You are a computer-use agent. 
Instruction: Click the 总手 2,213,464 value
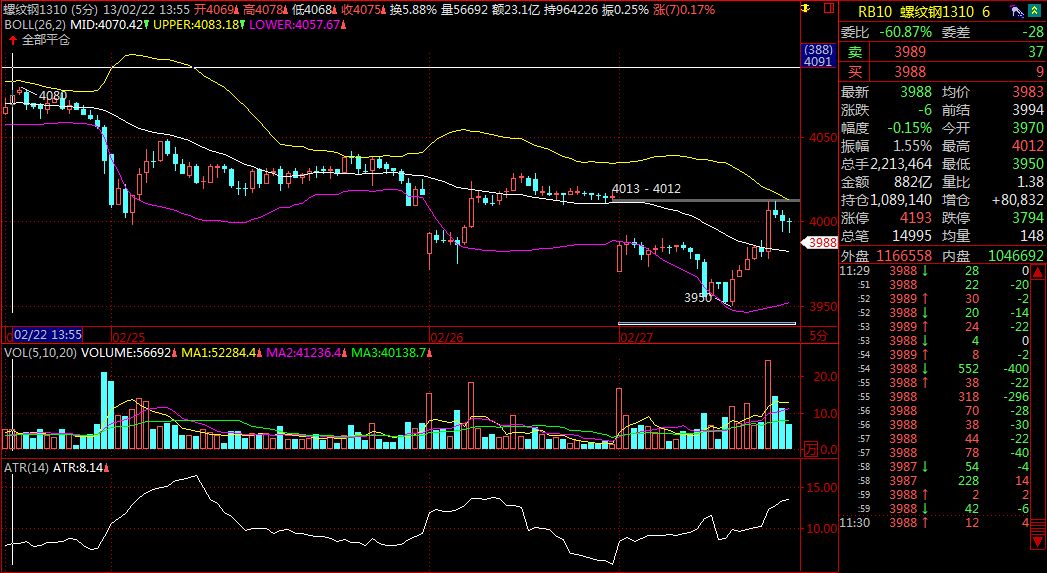901,164
